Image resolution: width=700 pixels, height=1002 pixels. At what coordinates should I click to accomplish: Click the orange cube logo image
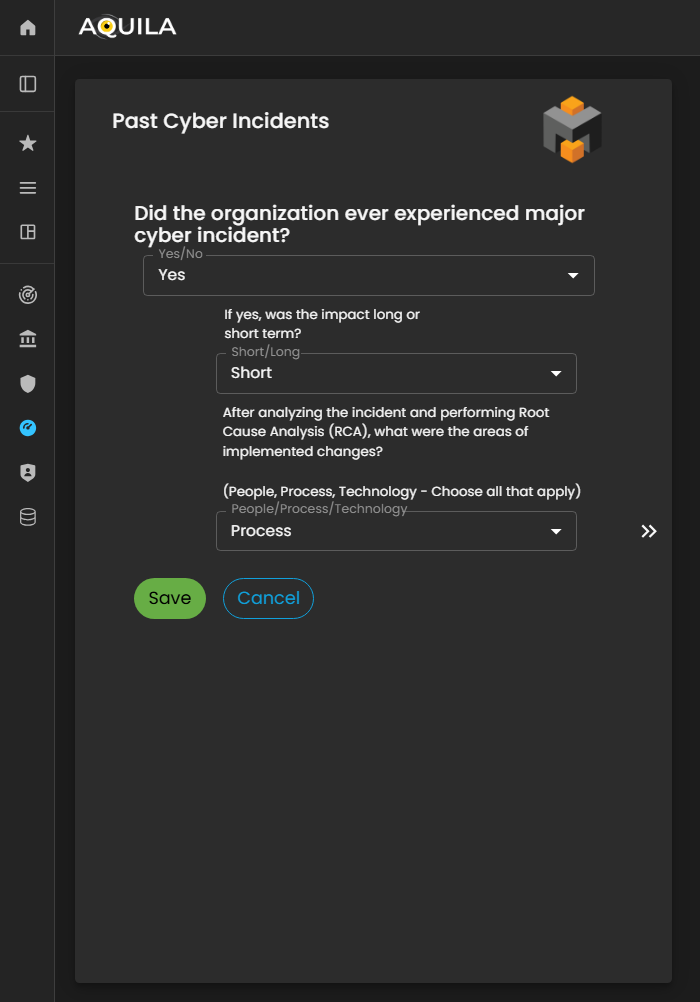pos(572,130)
